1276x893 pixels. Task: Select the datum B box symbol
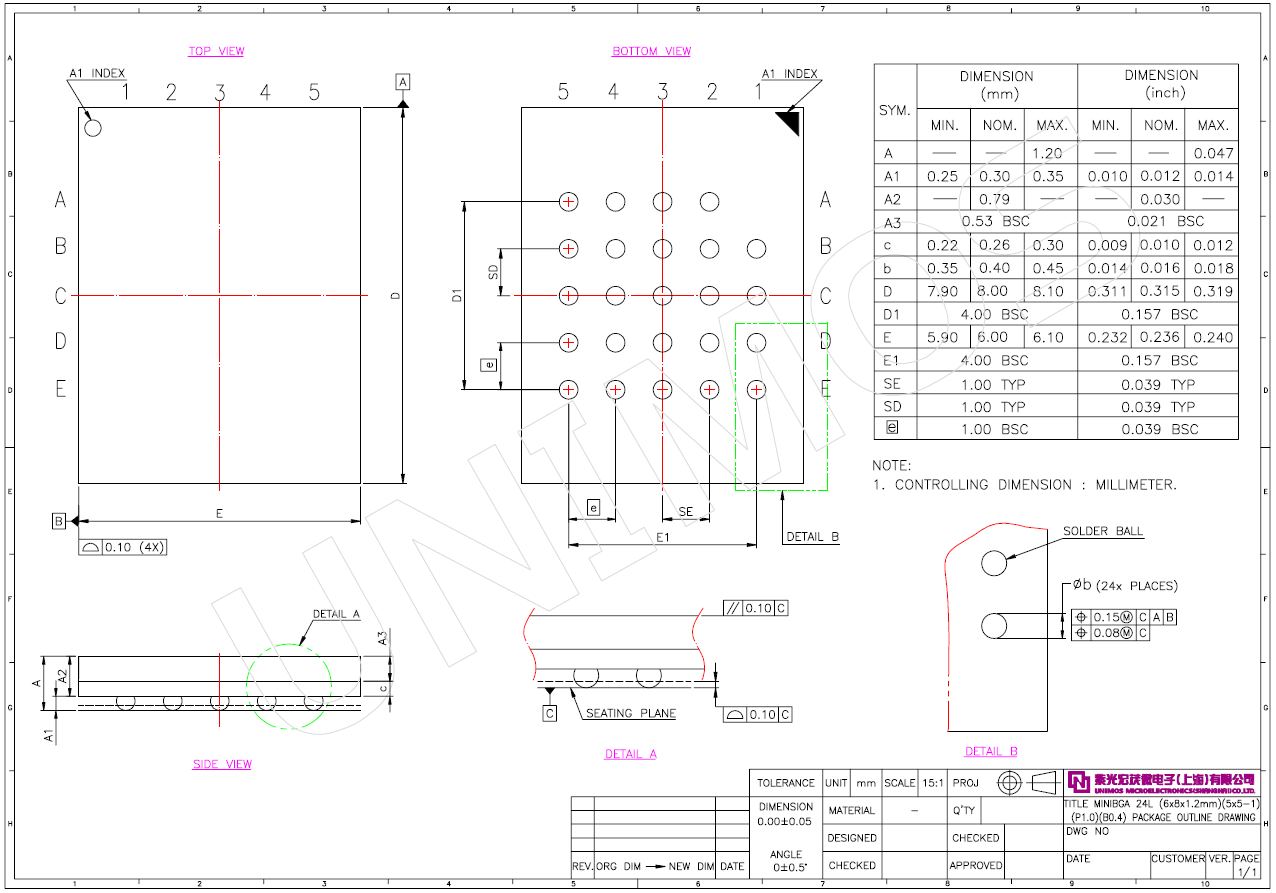point(59,521)
